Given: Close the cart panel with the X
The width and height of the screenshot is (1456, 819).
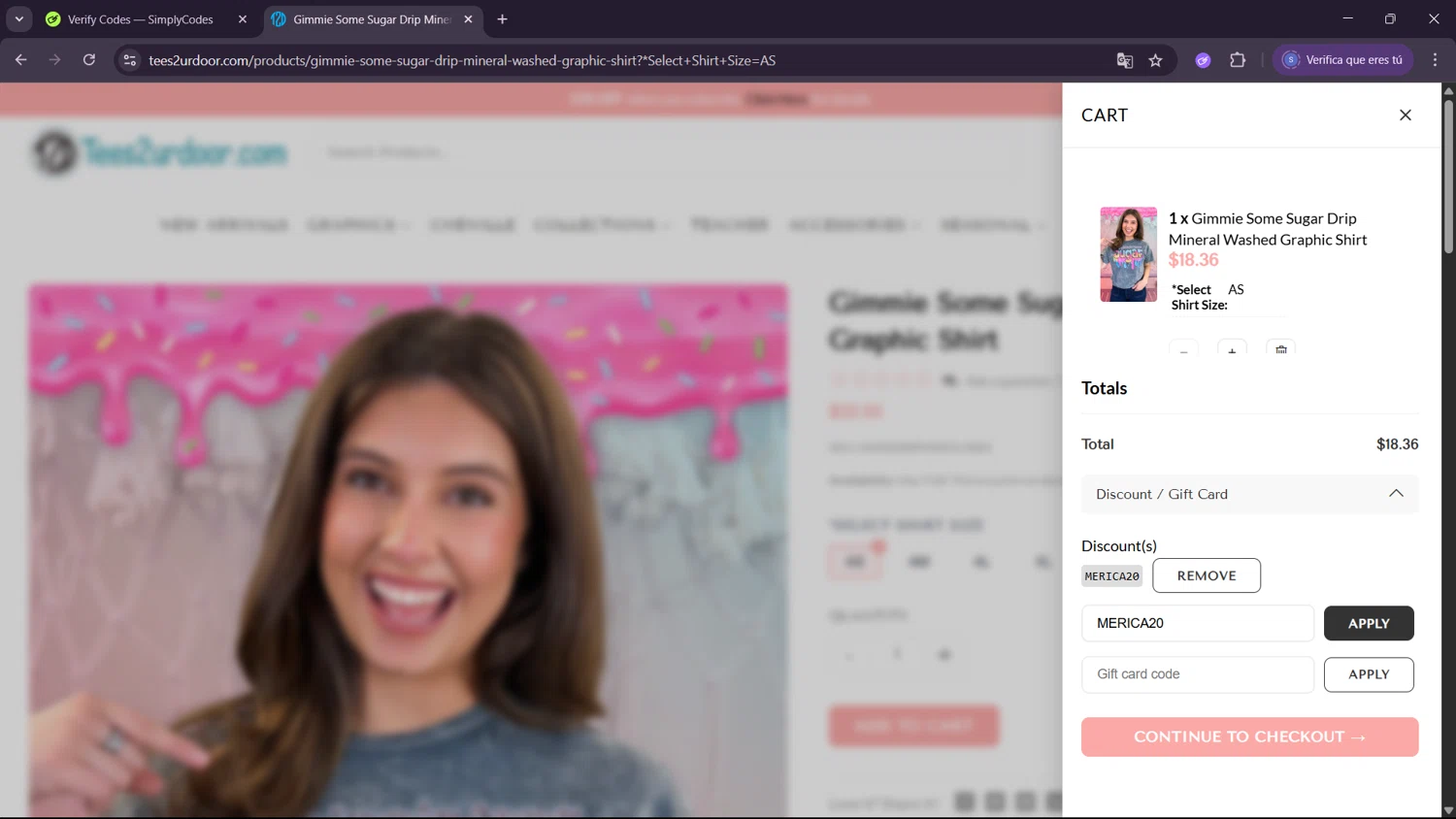Looking at the screenshot, I should pos(1405,115).
